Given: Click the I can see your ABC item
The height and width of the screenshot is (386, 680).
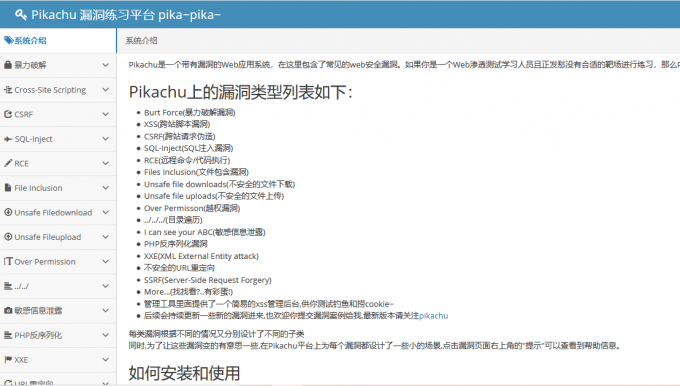Looking at the screenshot, I should tap(205, 232).
